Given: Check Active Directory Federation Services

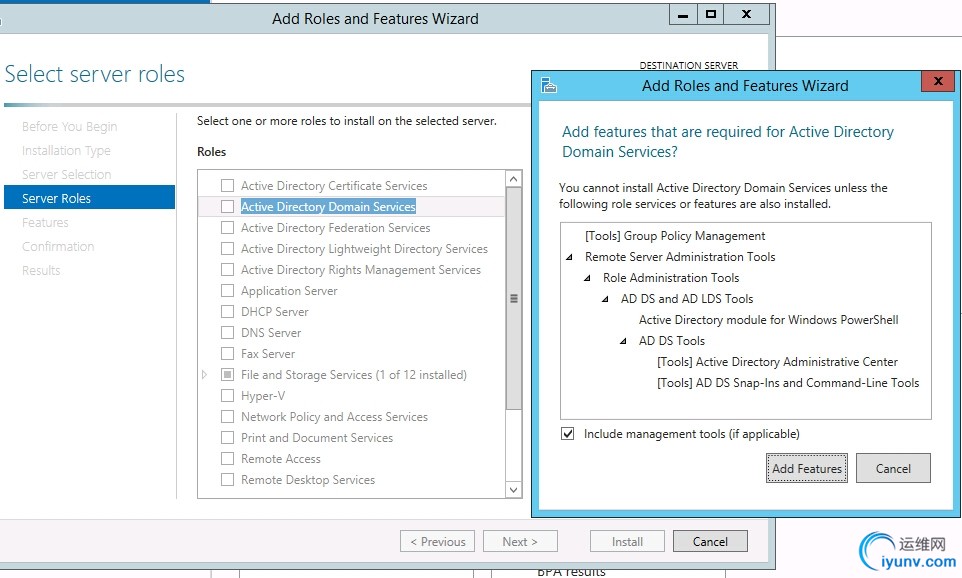Looking at the screenshot, I should click(x=228, y=228).
